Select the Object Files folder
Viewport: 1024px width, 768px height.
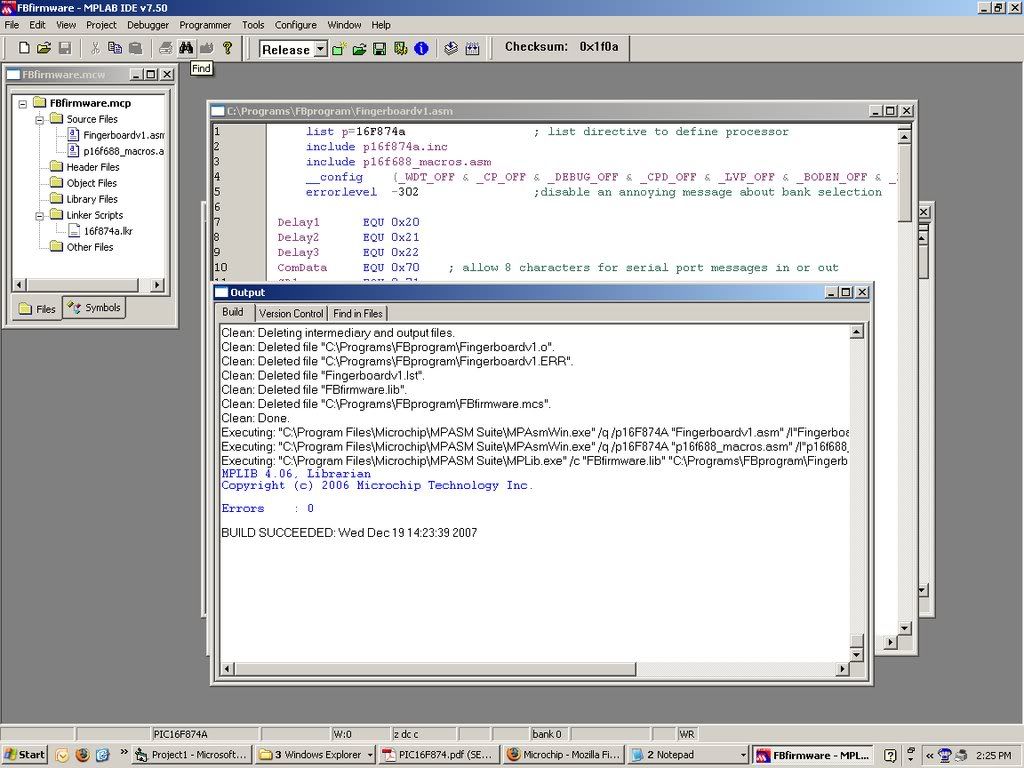click(x=84, y=184)
